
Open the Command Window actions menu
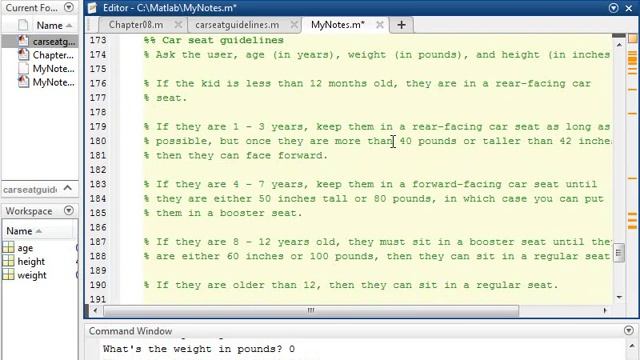click(x=629, y=330)
